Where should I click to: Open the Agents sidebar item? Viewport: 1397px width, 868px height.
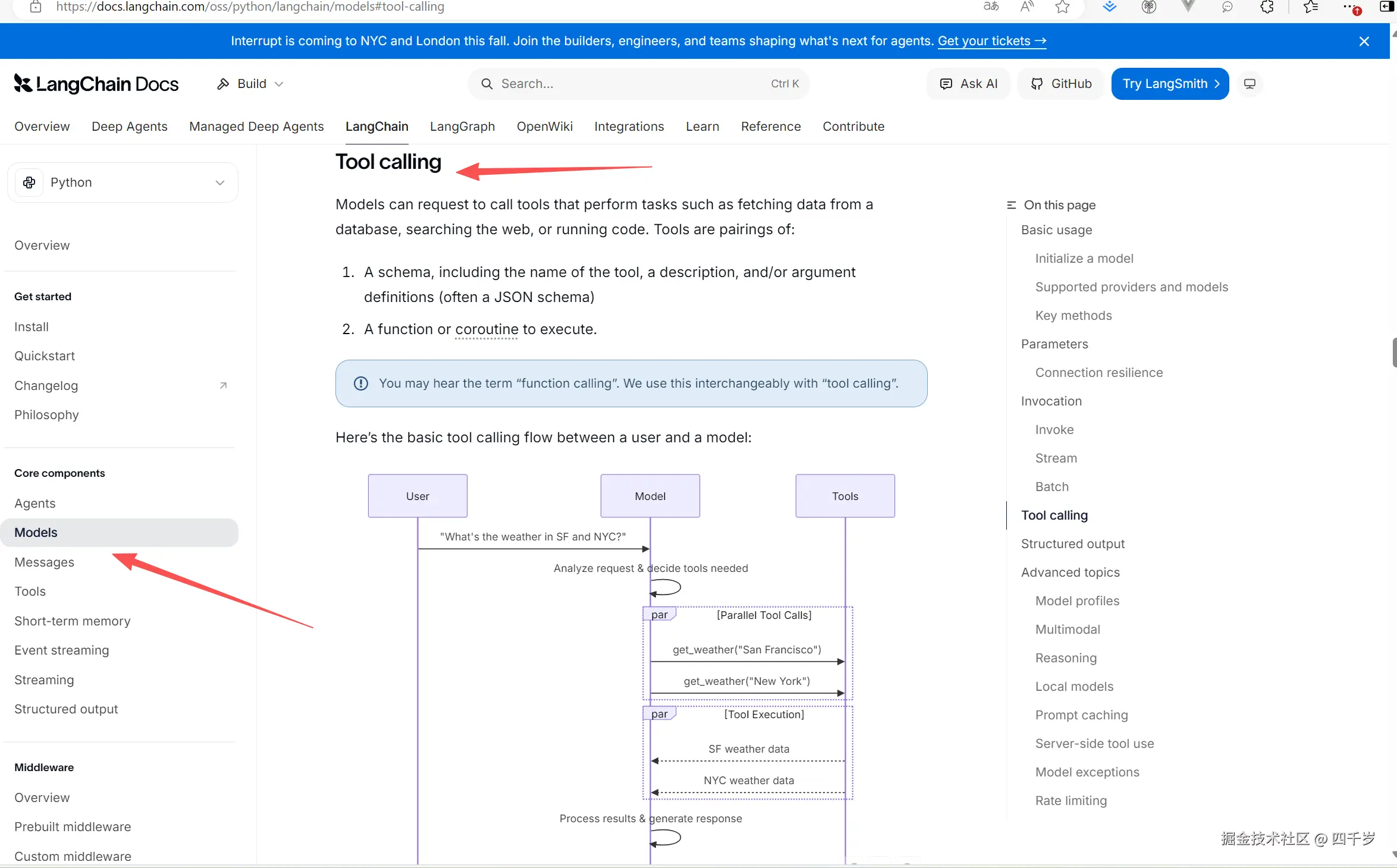coord(35,504)
